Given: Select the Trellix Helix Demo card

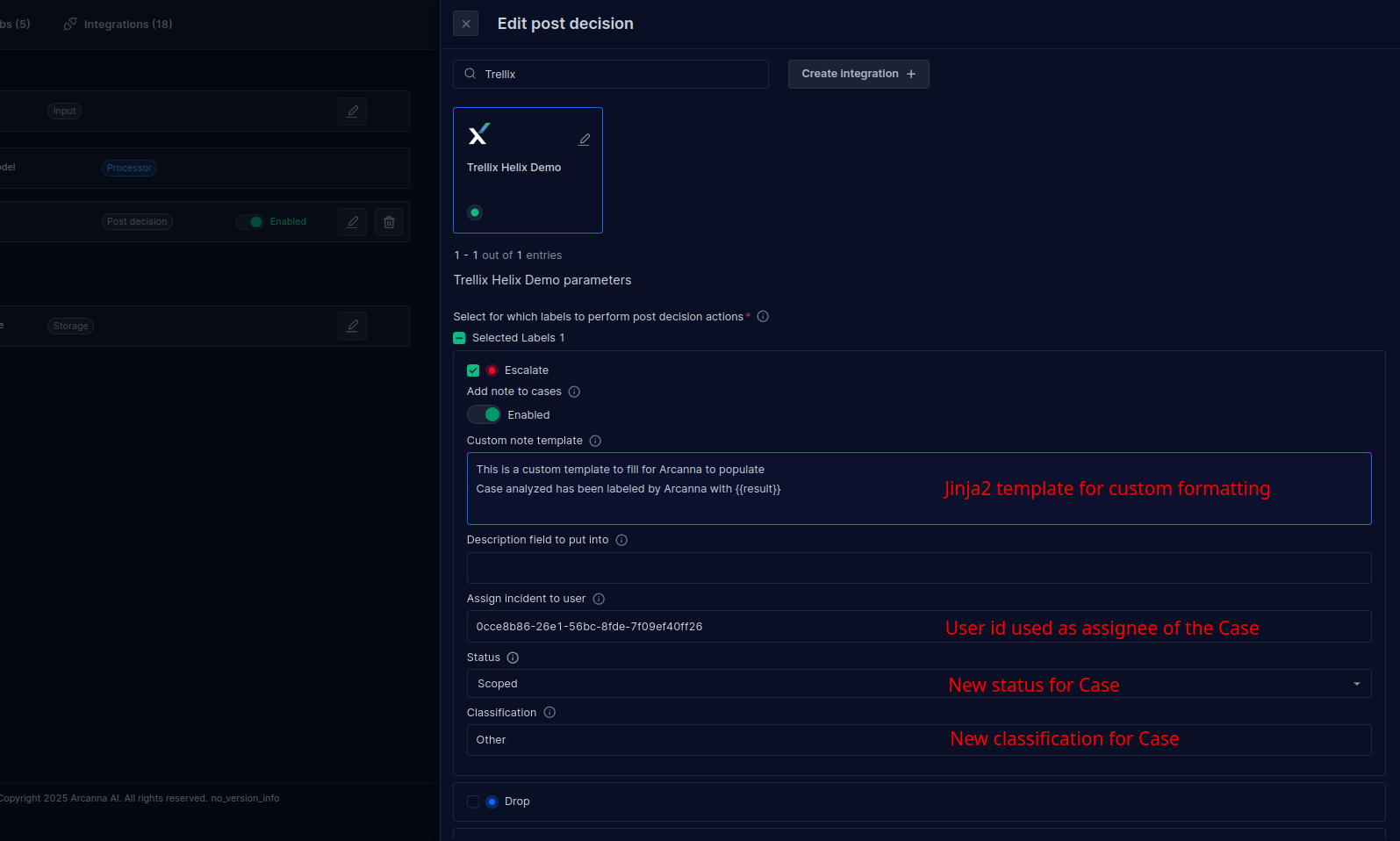Looking at the screenshot, I should point(528,170).
